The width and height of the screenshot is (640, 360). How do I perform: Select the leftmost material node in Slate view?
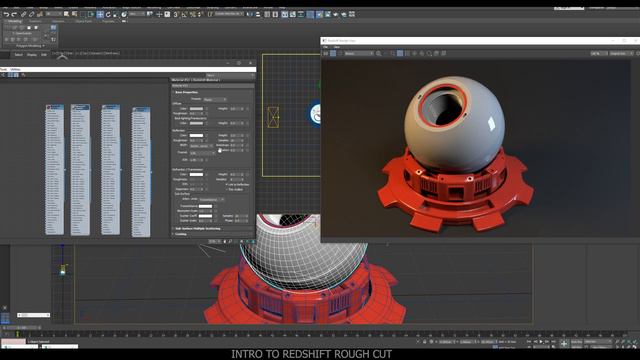coord(54,169)
